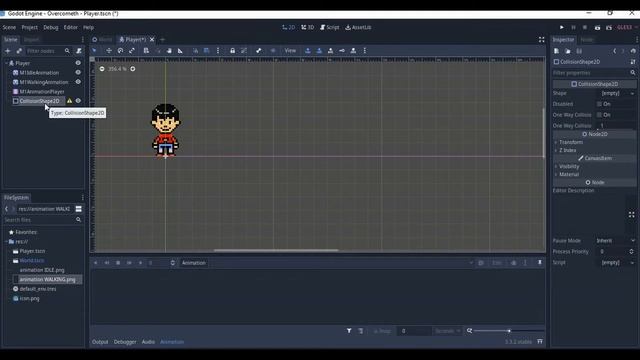
Task: Adjust the animation timeline zoom slider
Action: (x=509, y=331)
